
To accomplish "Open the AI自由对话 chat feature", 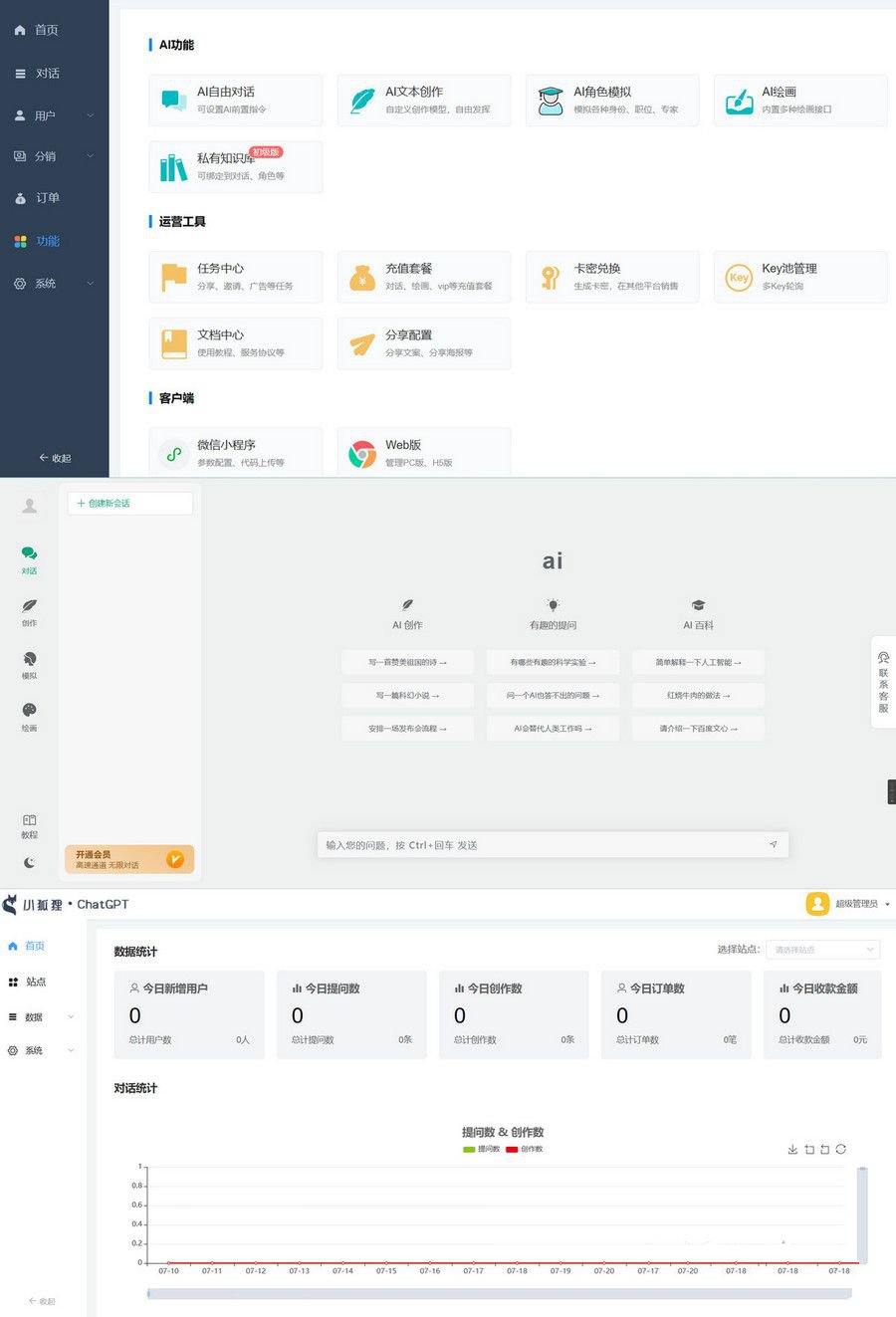I will tap(235, 100).
